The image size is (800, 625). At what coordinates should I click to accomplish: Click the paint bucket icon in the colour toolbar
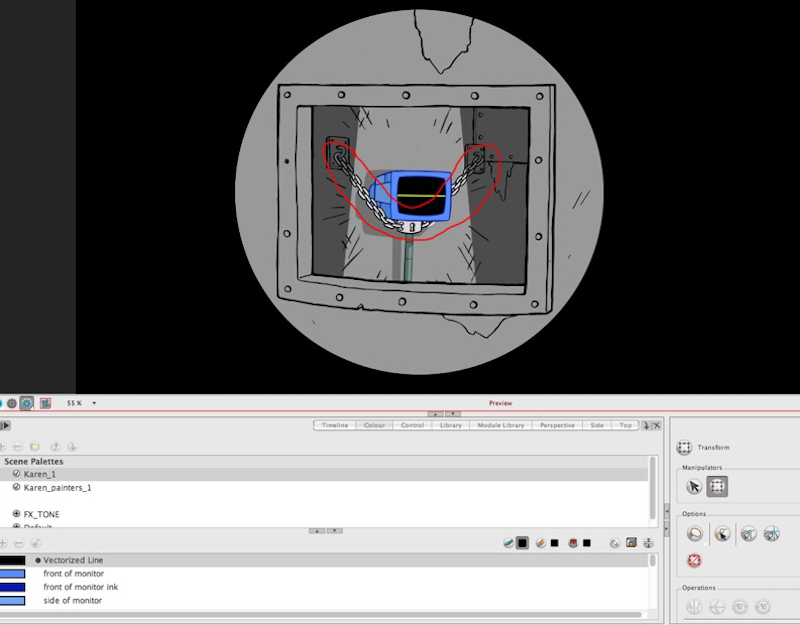573,543
